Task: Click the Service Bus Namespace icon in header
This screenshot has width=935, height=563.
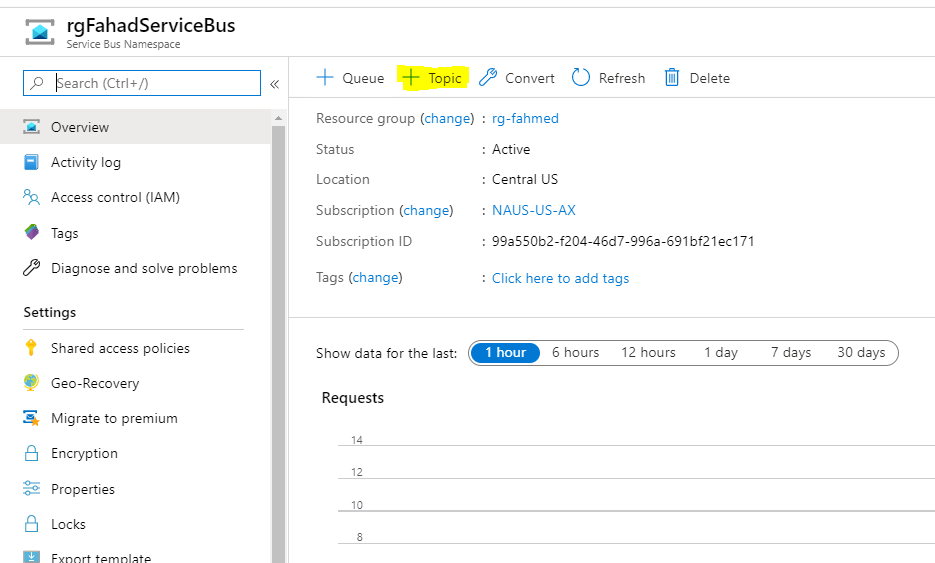Action: (x=39, y=32)
